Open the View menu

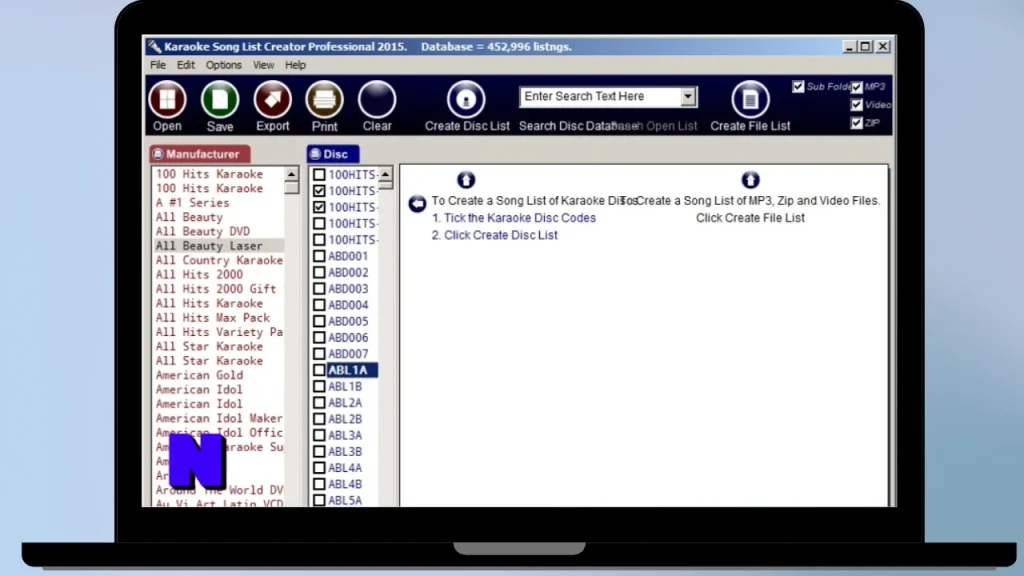[x=263, y=65]
